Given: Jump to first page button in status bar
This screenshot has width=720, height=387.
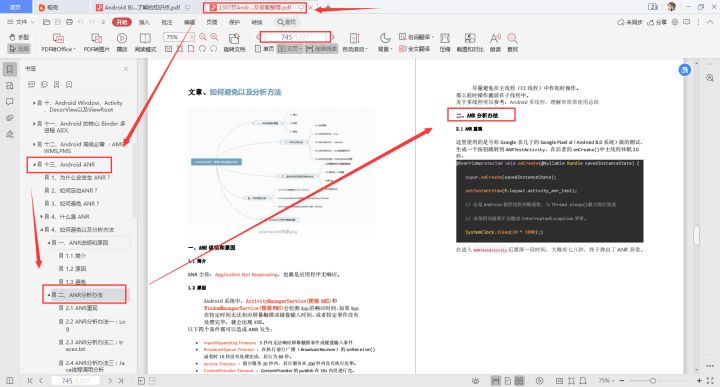Looking at the screenshot, I should tap(30, 381).
